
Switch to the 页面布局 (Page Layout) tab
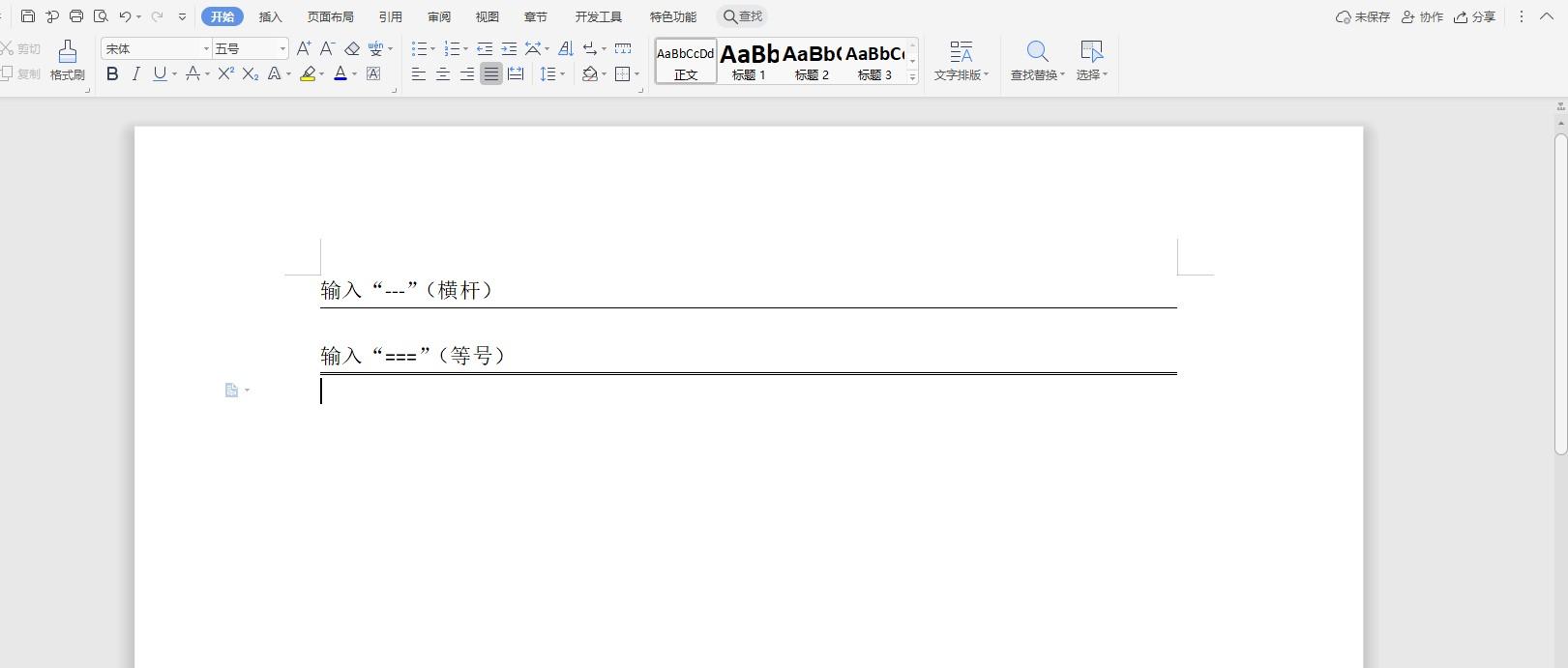pos(330,16)
